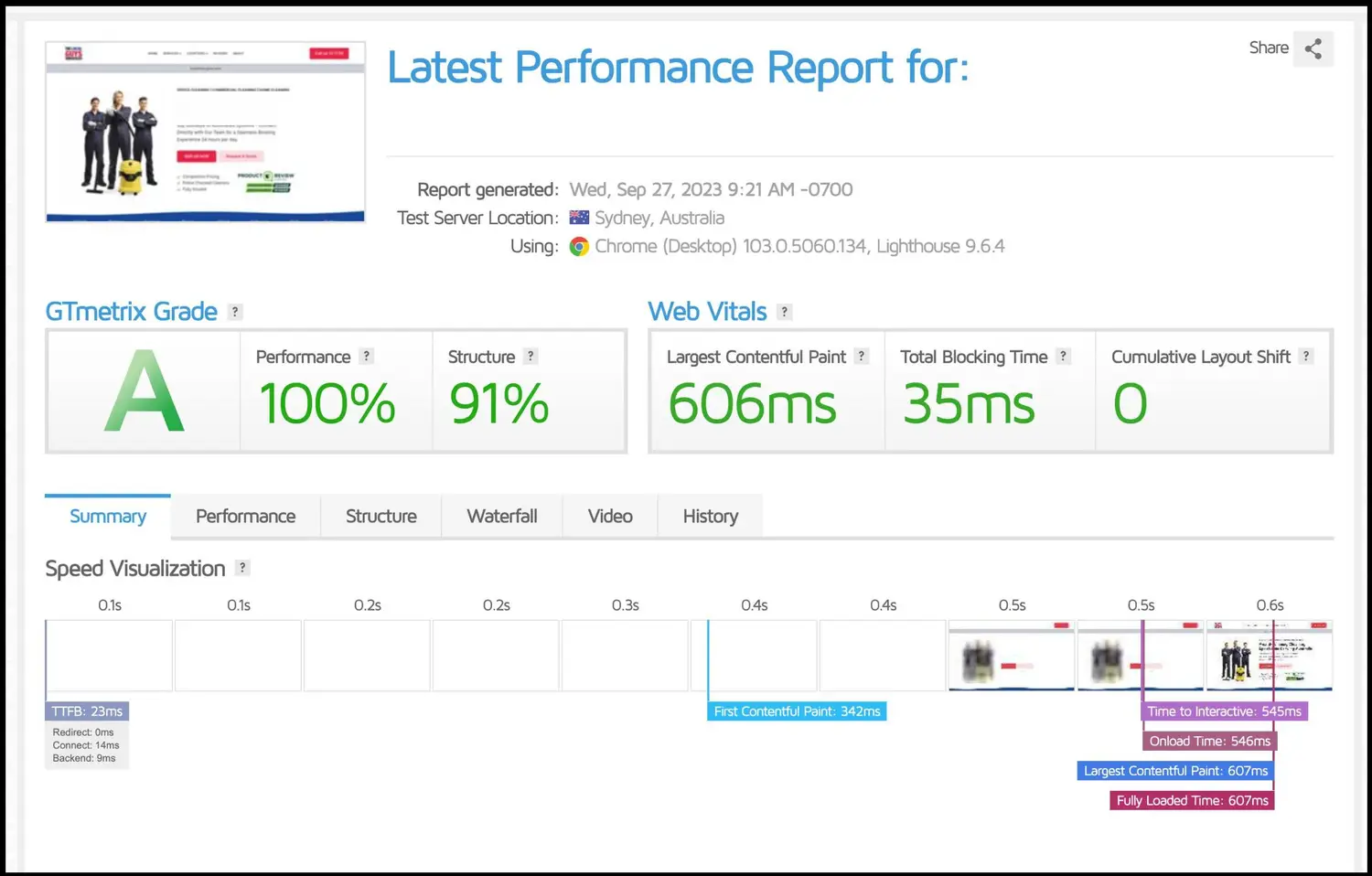
Task: Open the Total Blocking Time help icon
Action: (1063, 357)
